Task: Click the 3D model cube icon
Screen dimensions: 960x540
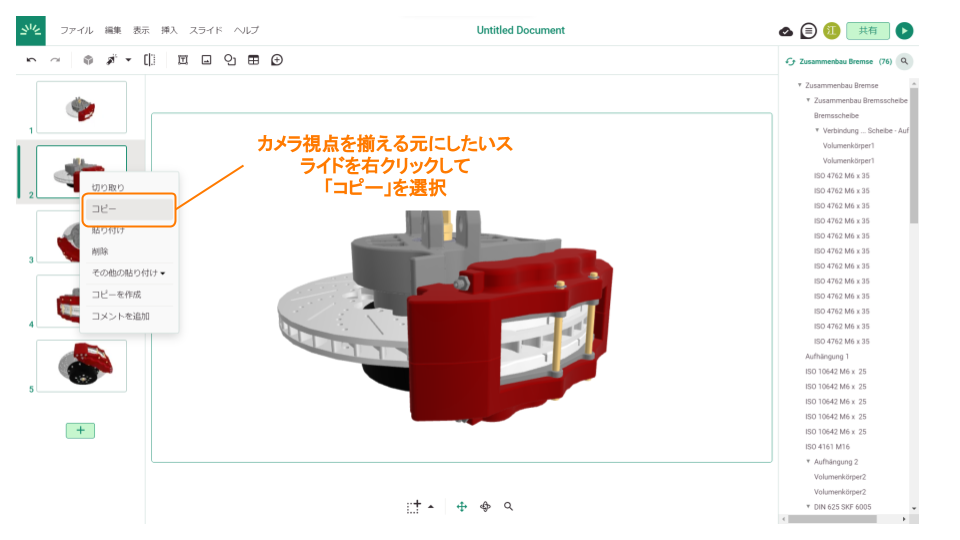Action: pos(88,60)
